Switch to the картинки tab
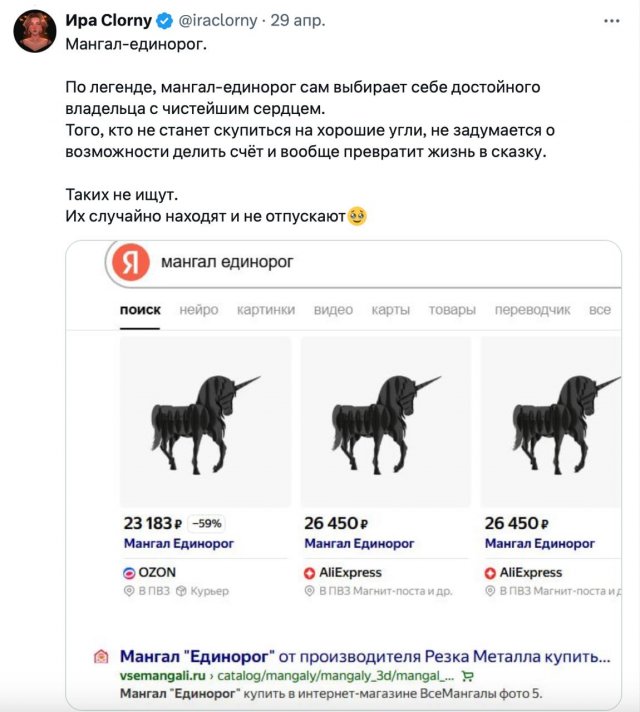The width and height of the screenshot is (640, 712). [265, 310]
